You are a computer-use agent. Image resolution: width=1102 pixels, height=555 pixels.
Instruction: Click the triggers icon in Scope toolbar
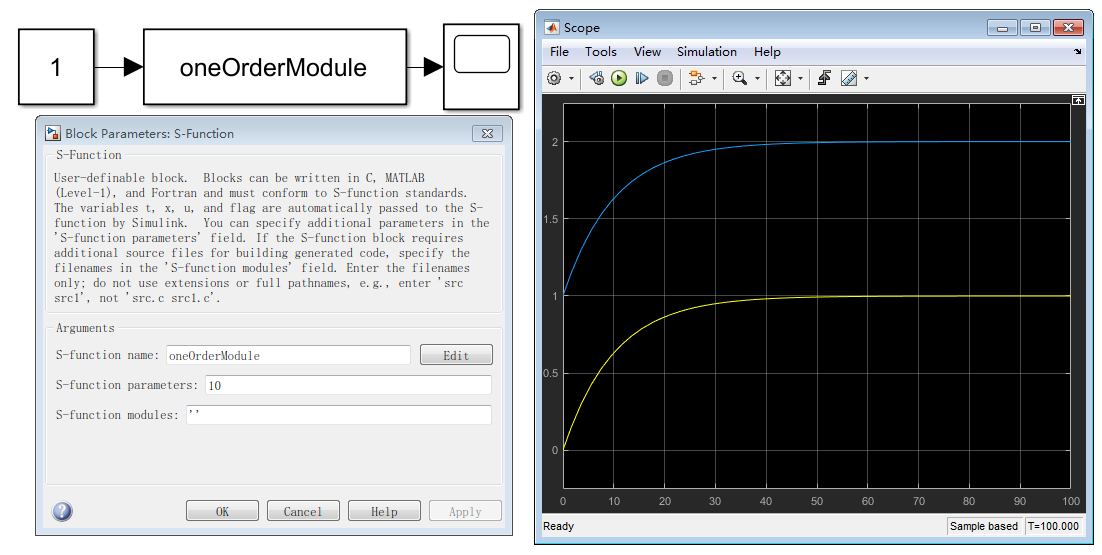pos(824,78)
